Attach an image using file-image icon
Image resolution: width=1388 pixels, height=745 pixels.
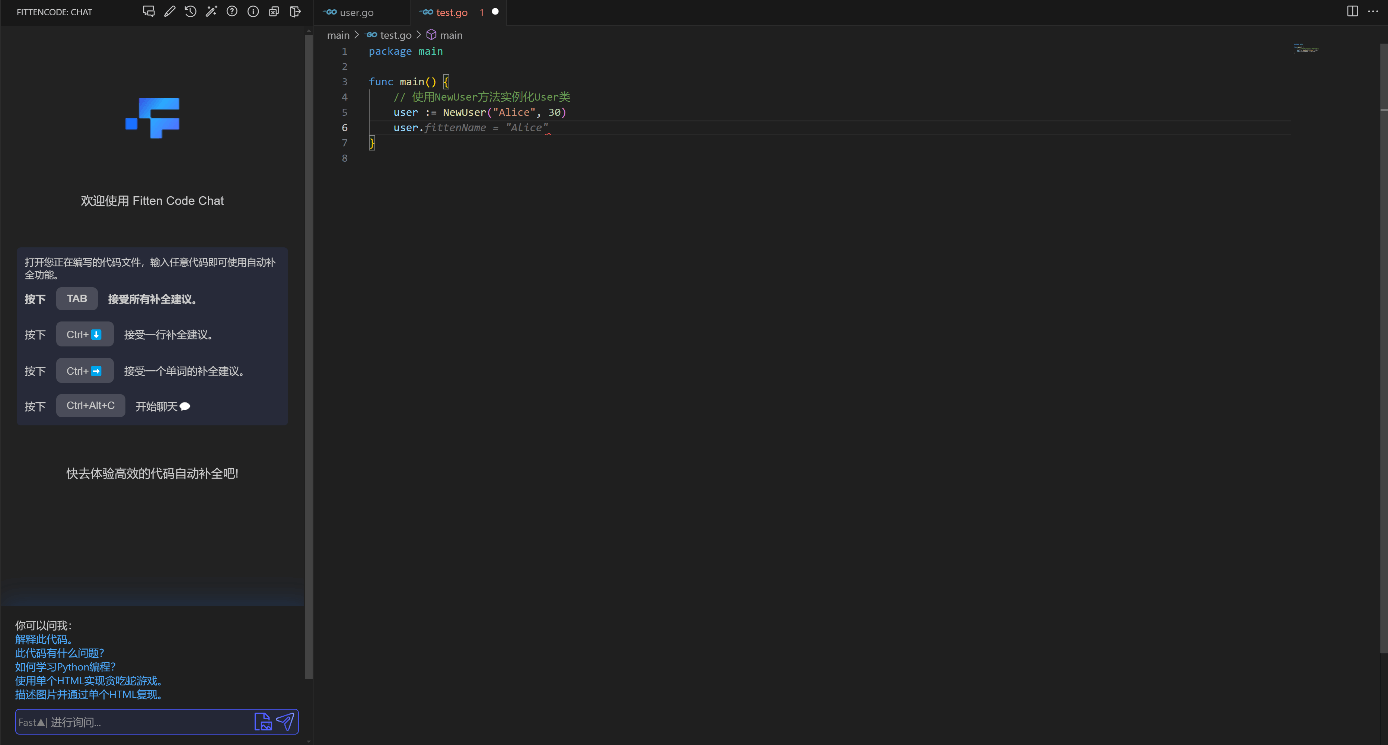[263, 722]
